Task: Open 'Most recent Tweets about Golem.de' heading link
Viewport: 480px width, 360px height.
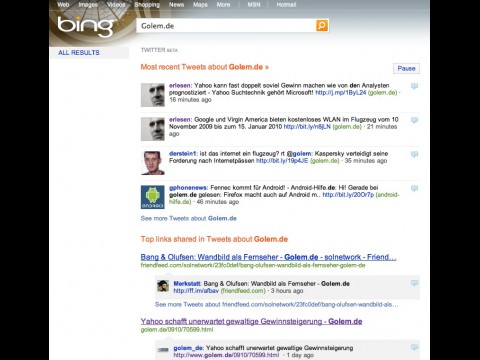Action: (x=204, y=67)
